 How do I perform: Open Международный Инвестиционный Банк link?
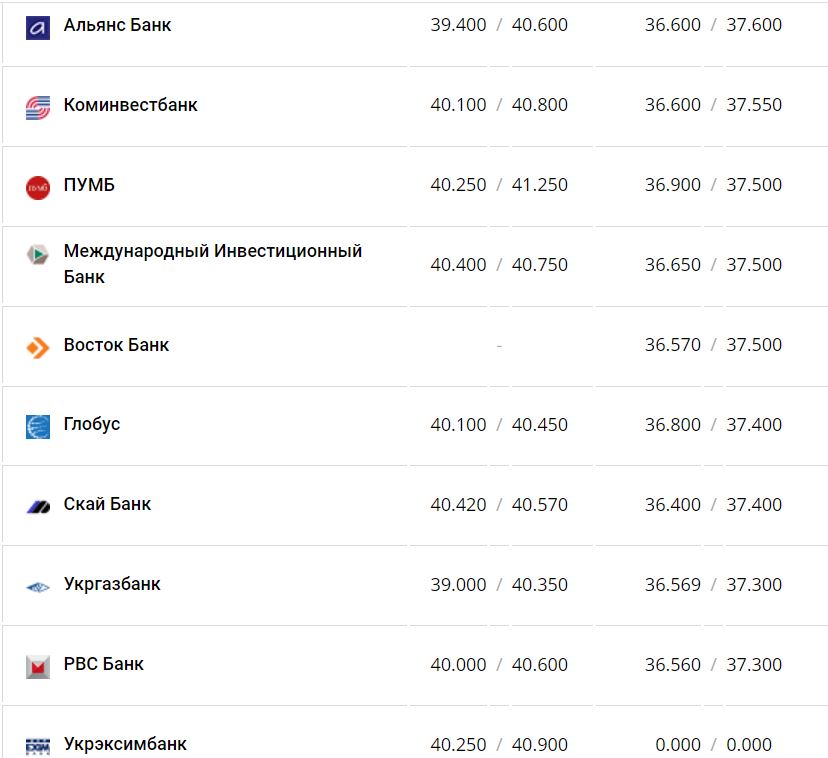click(x=212, y=252)
